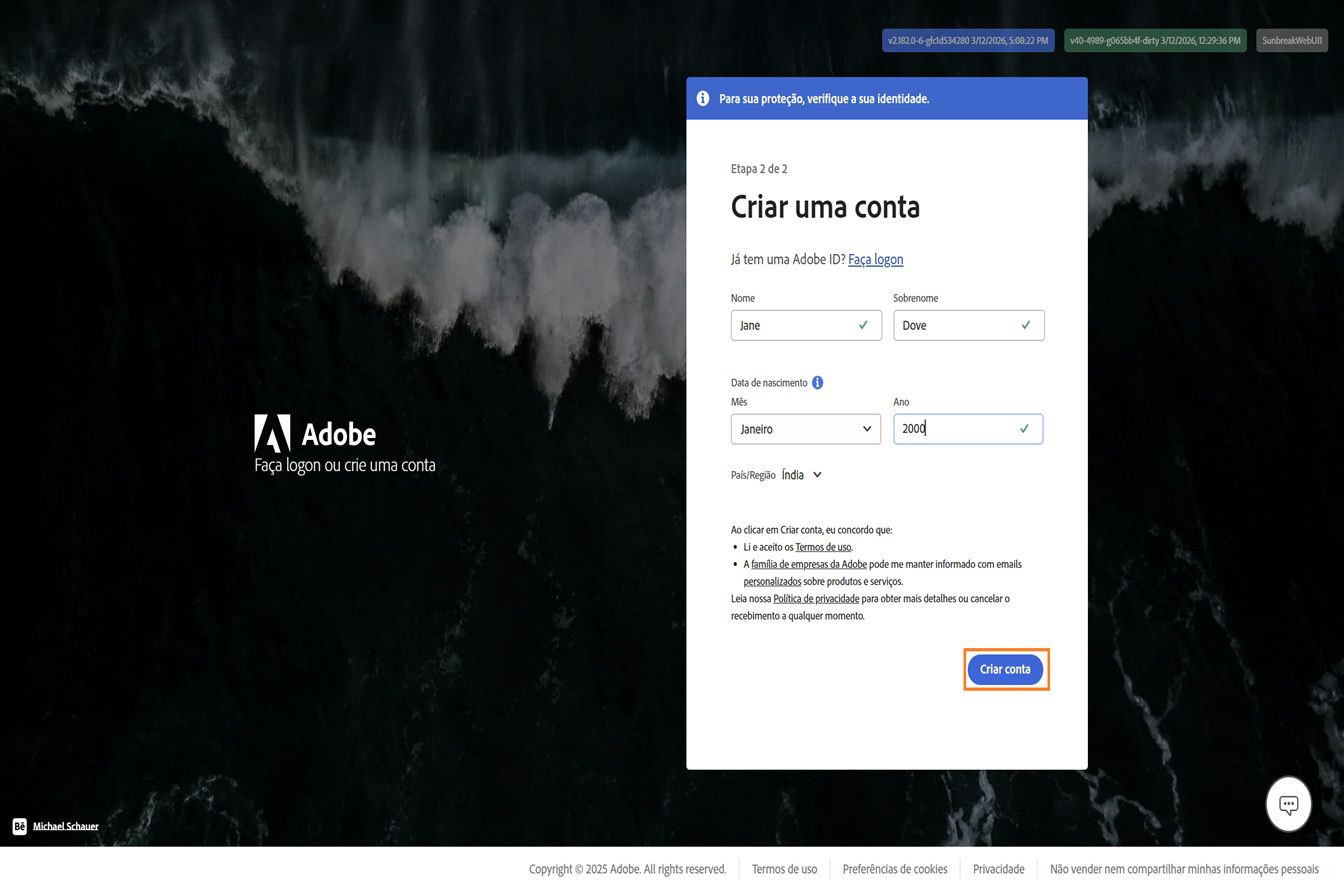1344x890 pixels.
Task: Click the Criar conta button
Action: [1005, 669]
